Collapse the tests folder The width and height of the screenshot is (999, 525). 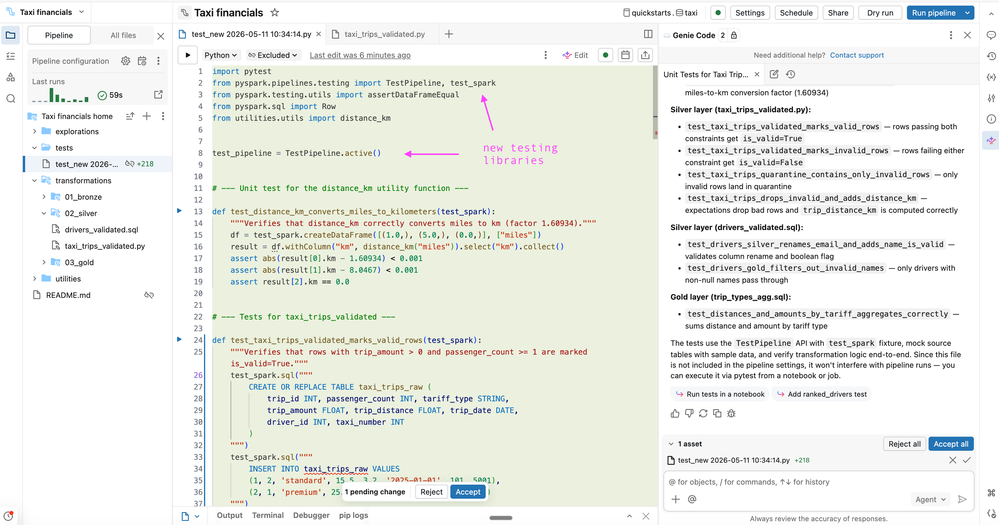pos(34,148)
